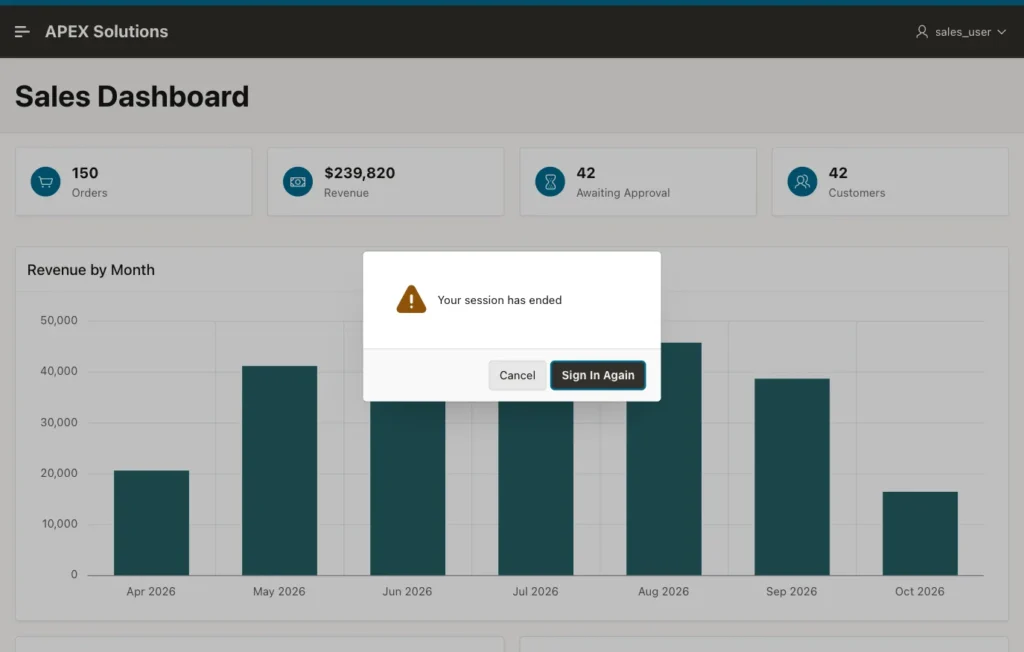Image resolution: width=1024 pixels, height=652 pixels.
Task: Click the Oct 2026 revenue bar
Action: 920,534
